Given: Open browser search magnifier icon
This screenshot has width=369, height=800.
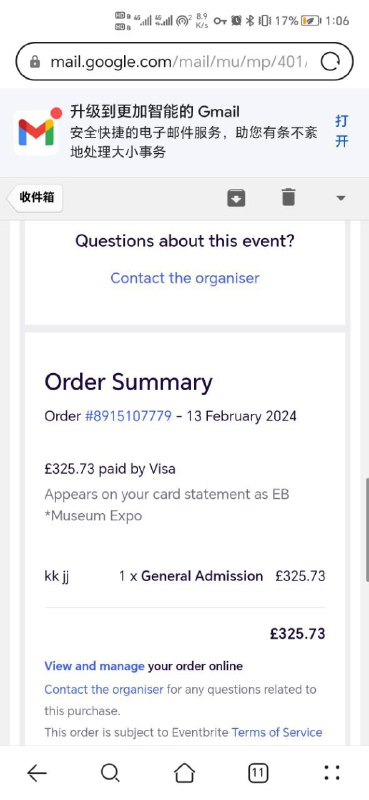Looking at the screenshot, I should 110,773.
